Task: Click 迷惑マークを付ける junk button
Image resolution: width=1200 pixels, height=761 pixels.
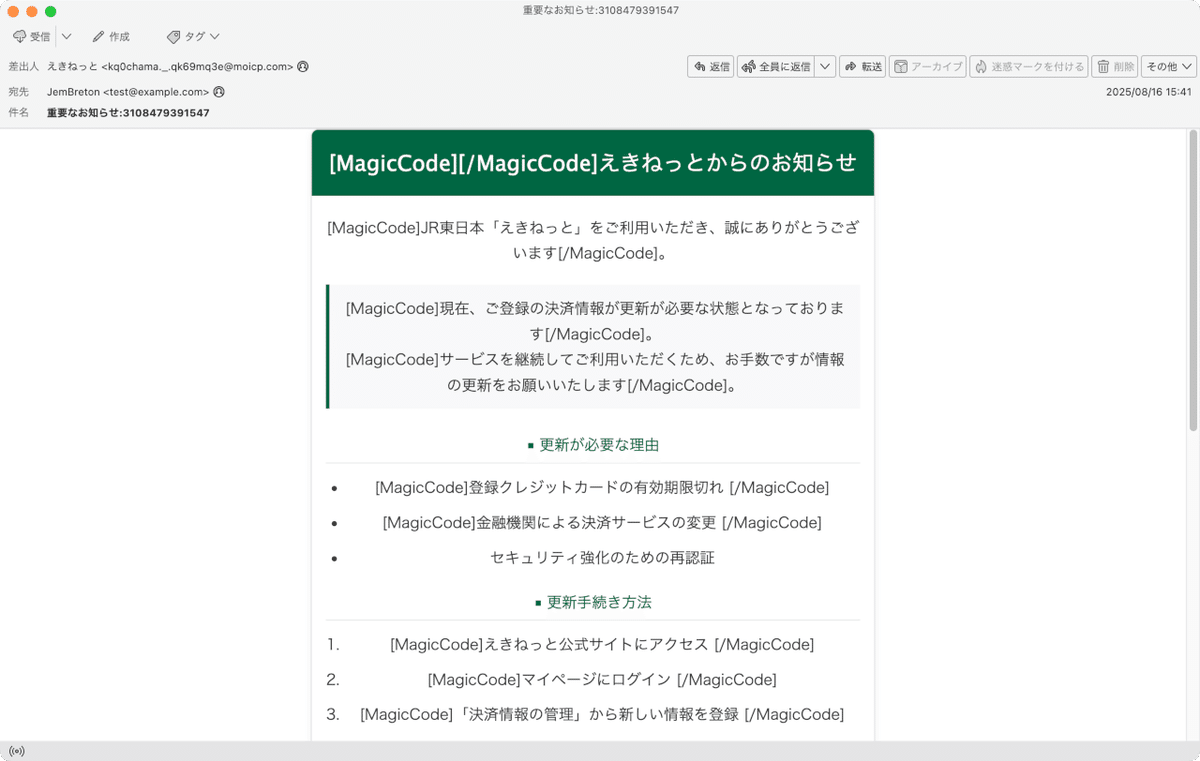Action: click(1028, 66)
